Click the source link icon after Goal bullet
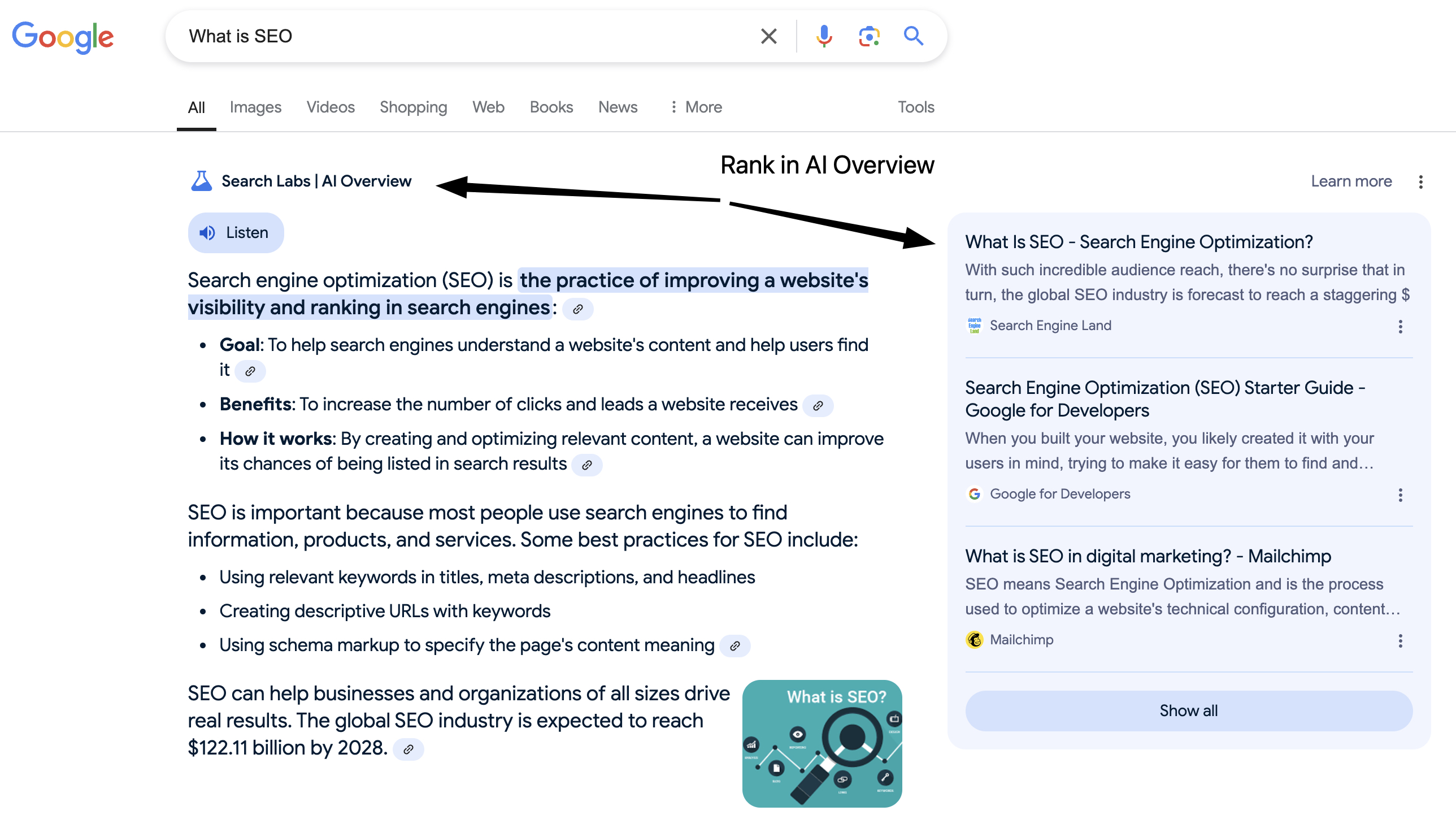This screenshot has height=815, width=1456. pos(250,371)
